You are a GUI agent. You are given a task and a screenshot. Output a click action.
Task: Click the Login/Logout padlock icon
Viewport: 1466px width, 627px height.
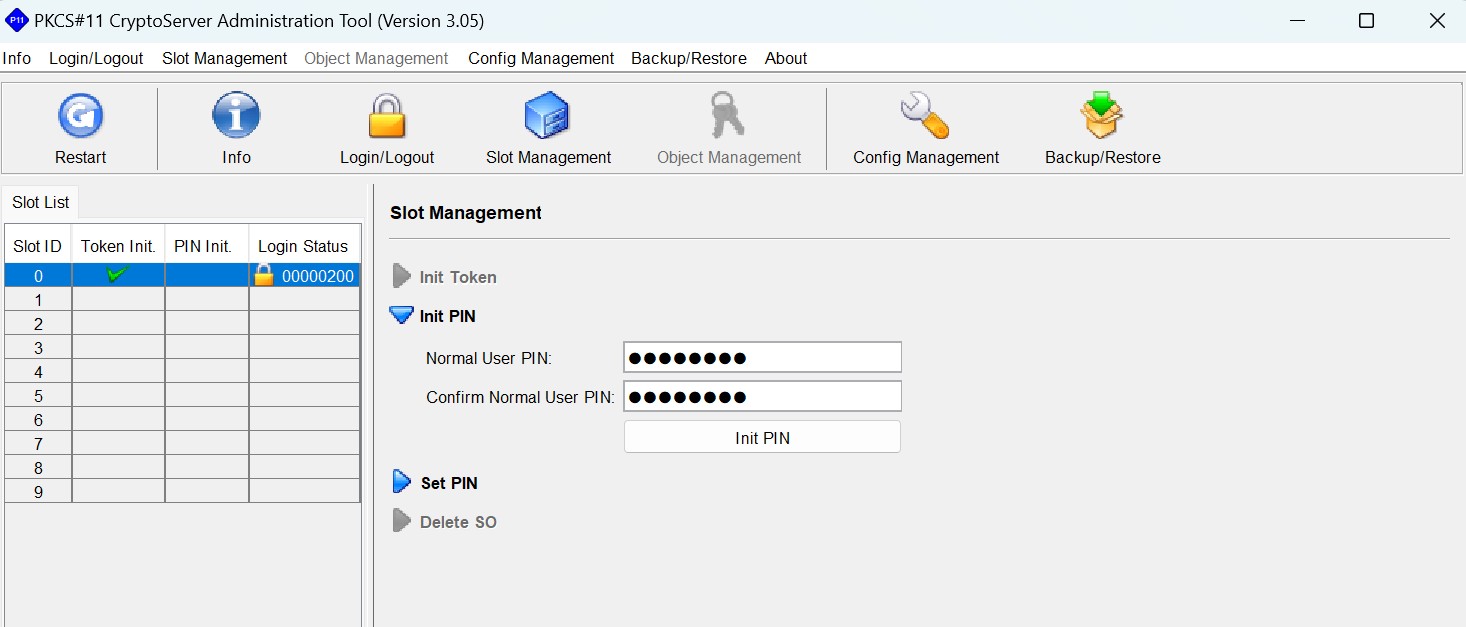[x=387, y=116]
